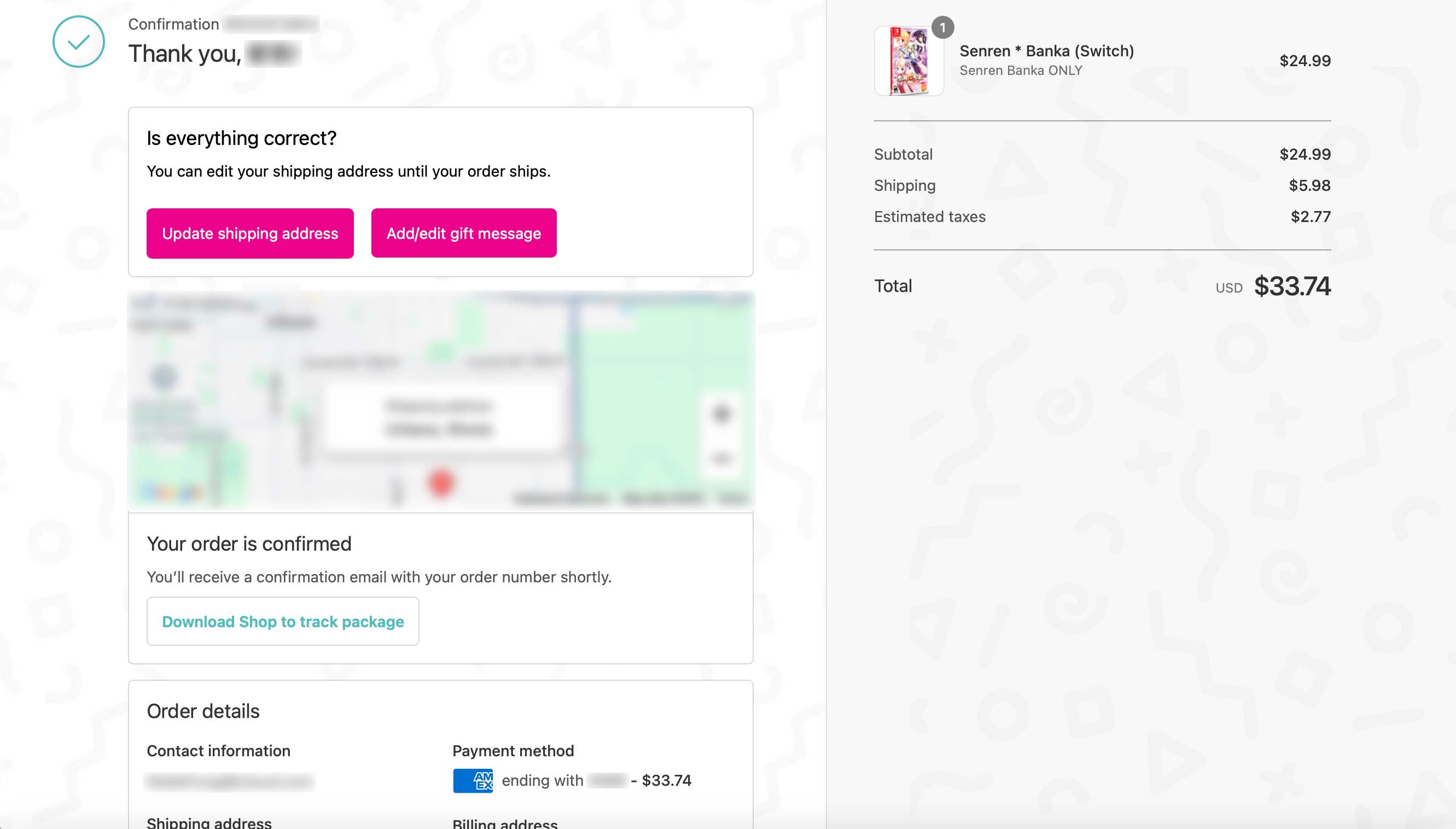Open the Senren Banka product thumbnail
The height and width of the screenshot is (829, 1456).
click(909, 61)
